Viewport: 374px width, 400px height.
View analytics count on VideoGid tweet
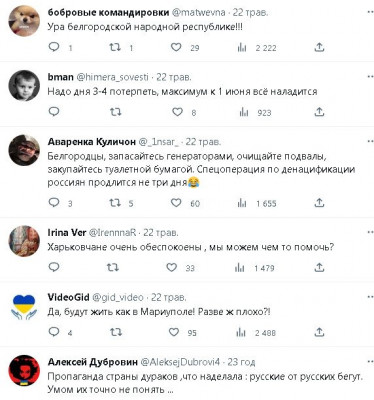[x=265, y=333]
